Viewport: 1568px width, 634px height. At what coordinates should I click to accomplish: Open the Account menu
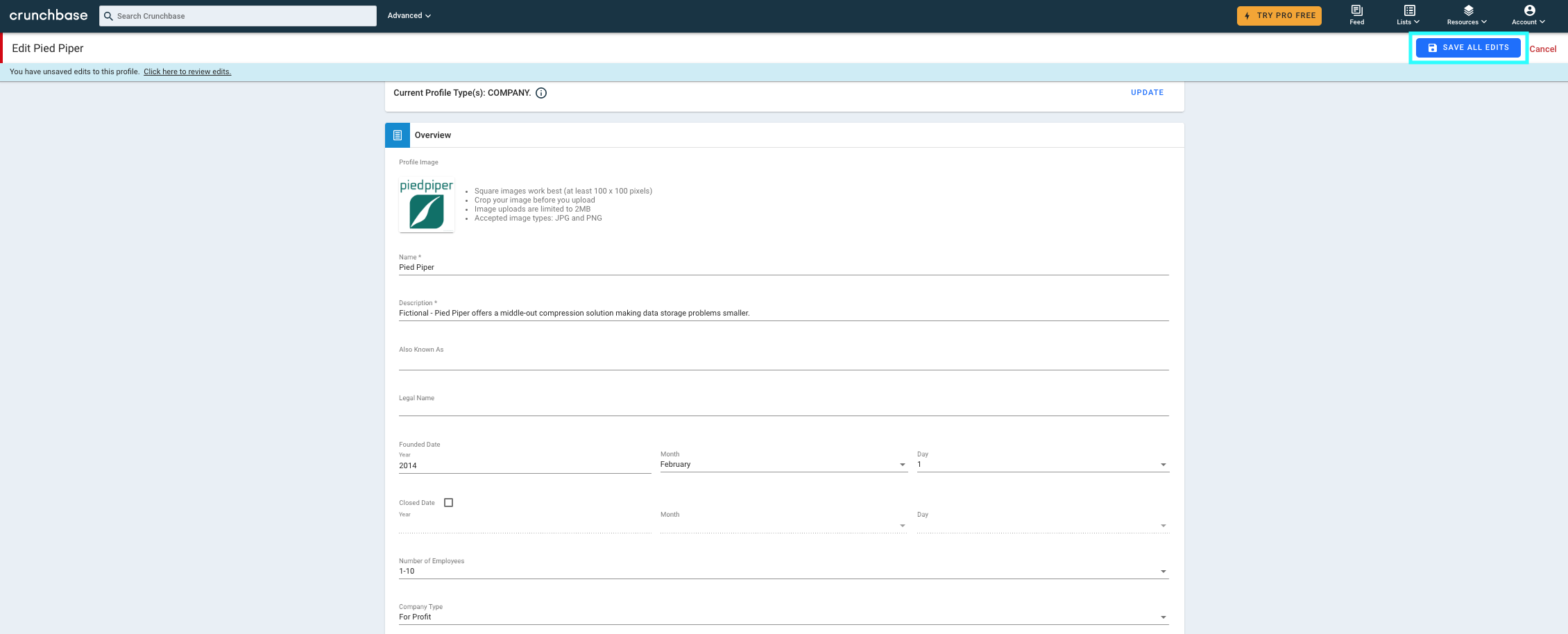tap(1528, 15)
